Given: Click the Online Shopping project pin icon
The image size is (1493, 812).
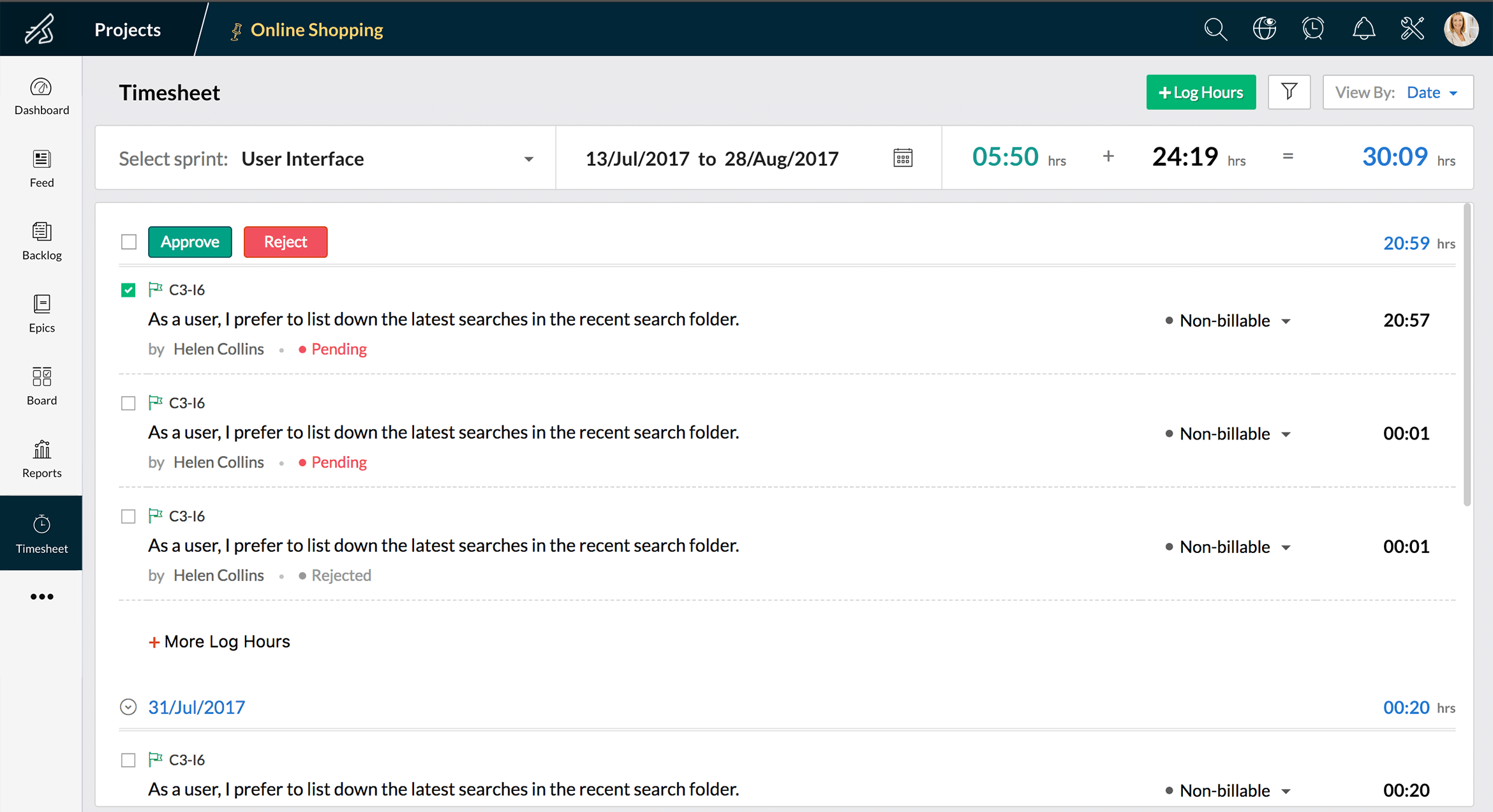Looking at the screenshot, I should [x=236, y=31].
